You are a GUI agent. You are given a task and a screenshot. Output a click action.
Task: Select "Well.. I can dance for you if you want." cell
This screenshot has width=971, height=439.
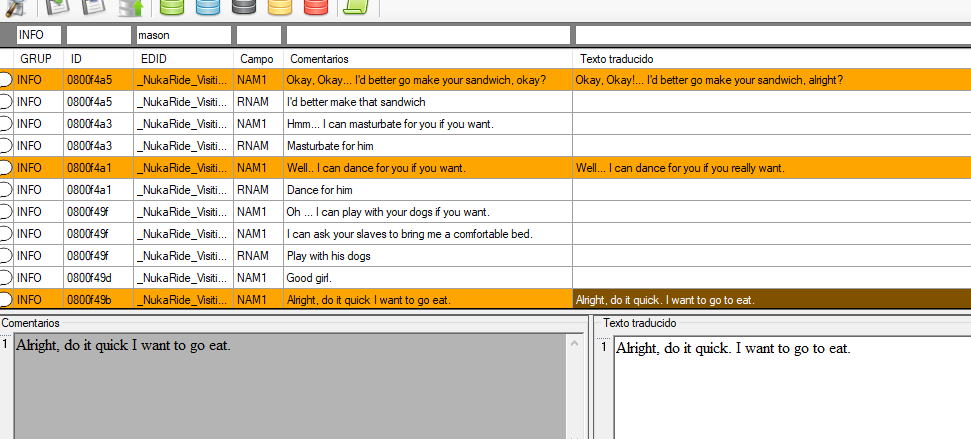pos(428,168)
